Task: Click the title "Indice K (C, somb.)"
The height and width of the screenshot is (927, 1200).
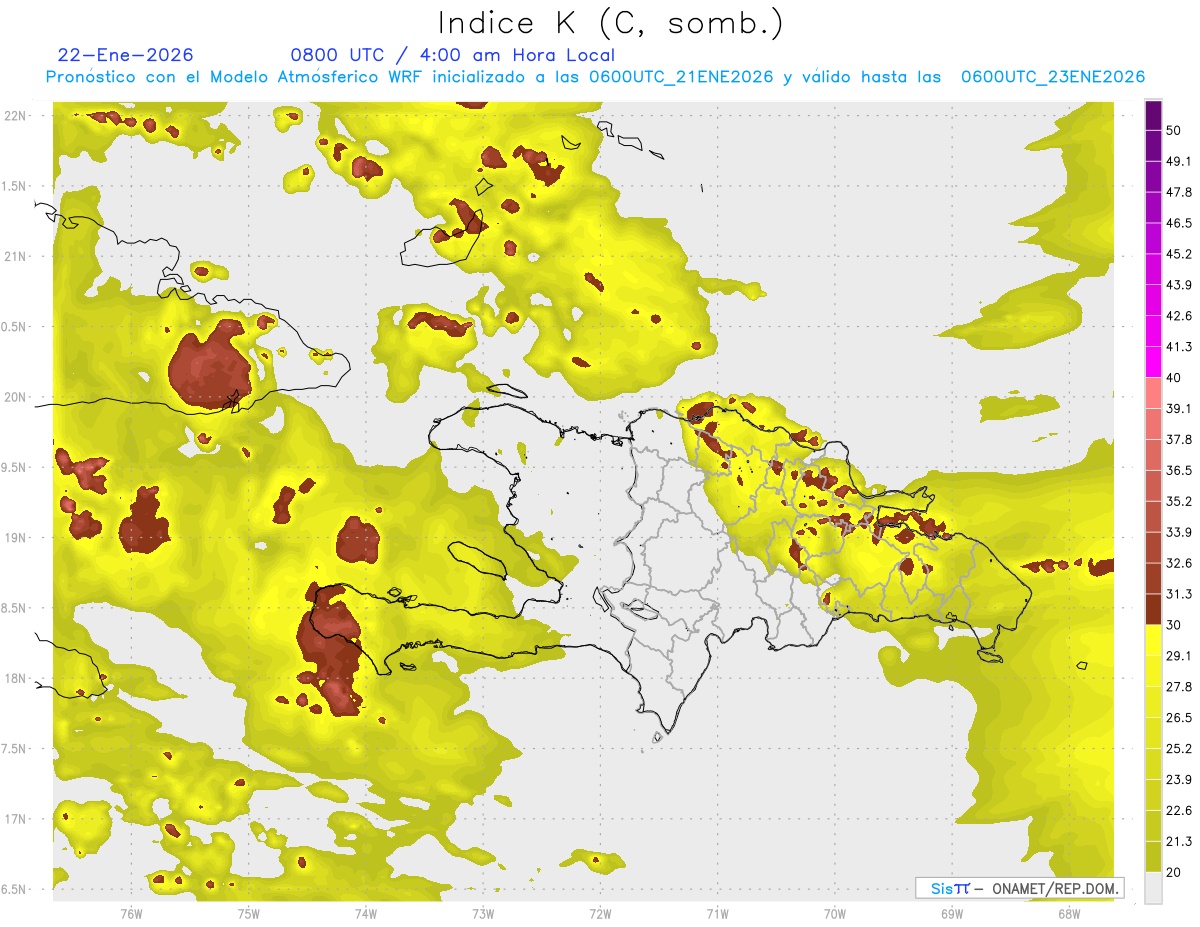Action: (x=611, y=23)
